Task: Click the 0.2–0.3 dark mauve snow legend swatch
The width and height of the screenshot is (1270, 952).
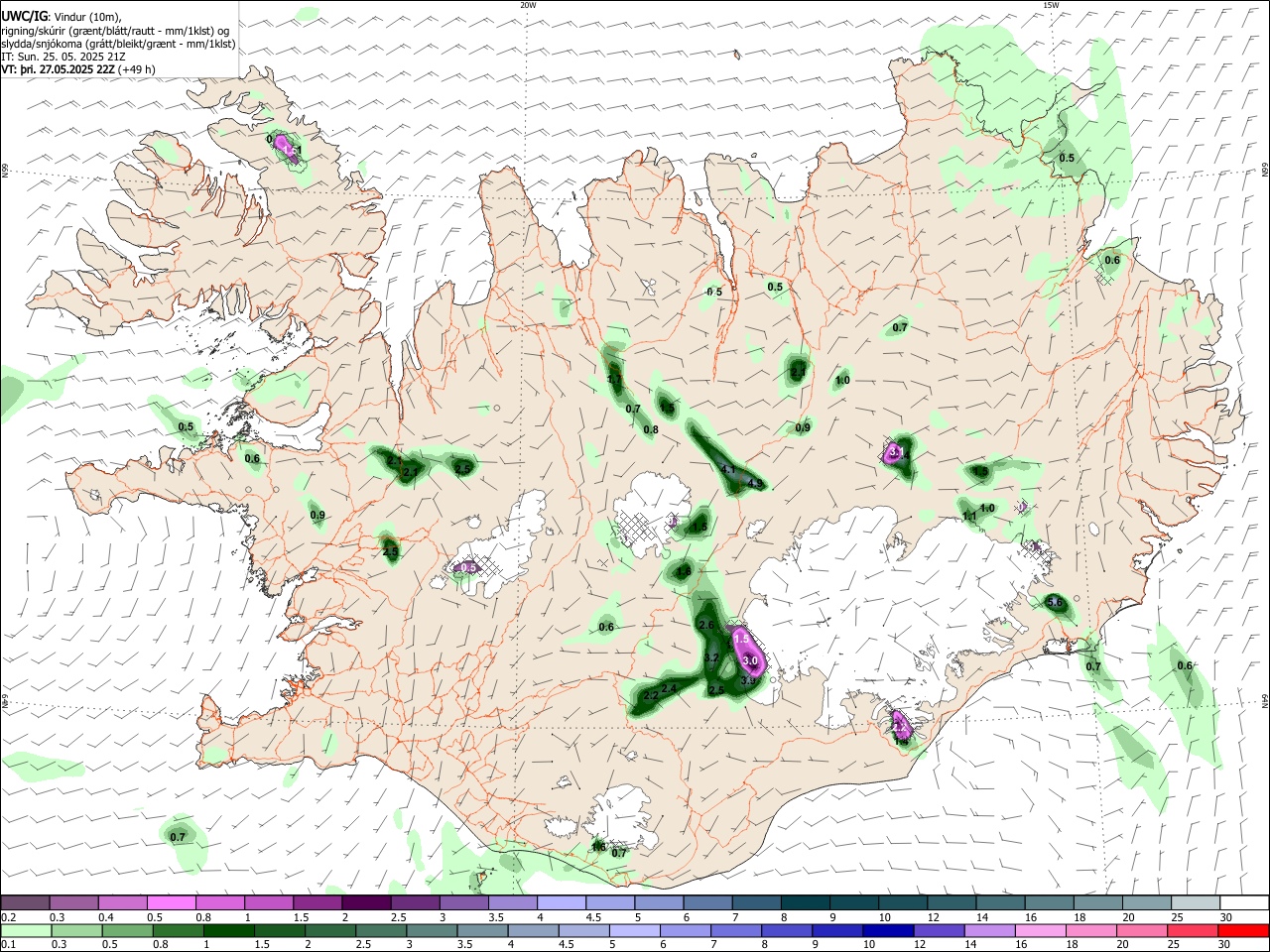Action: (x=25, y=903)
